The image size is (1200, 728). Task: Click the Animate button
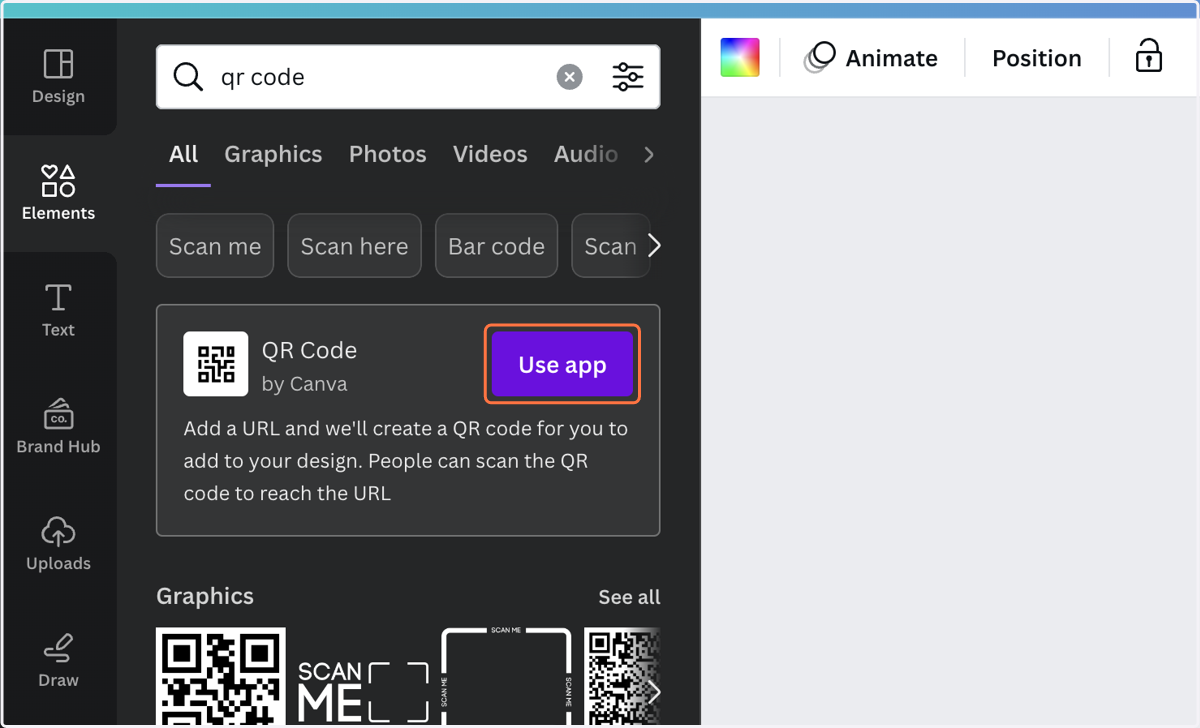pyautogui.click(x=871, y=58)
